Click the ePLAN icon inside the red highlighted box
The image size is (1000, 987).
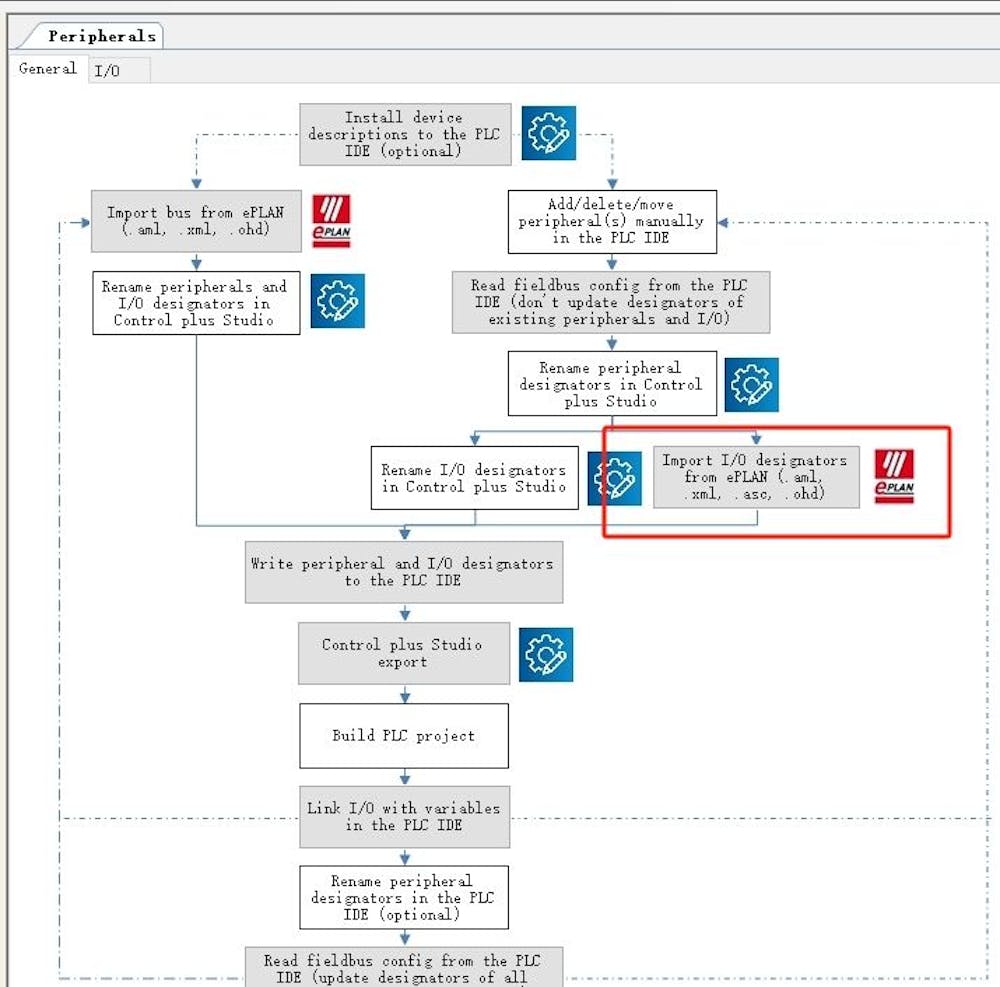coord(895,478)
